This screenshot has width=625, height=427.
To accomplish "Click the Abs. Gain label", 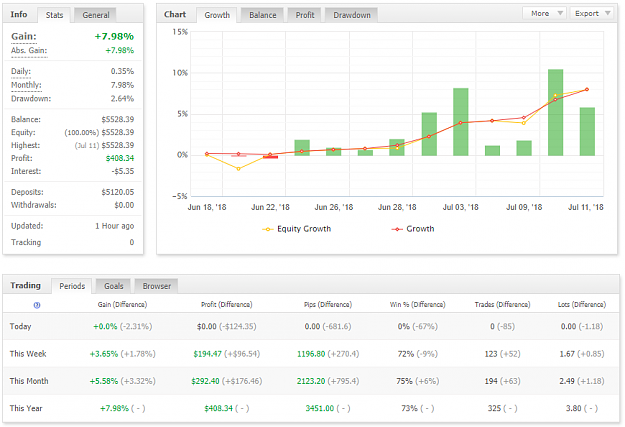I will click(29, 51).
